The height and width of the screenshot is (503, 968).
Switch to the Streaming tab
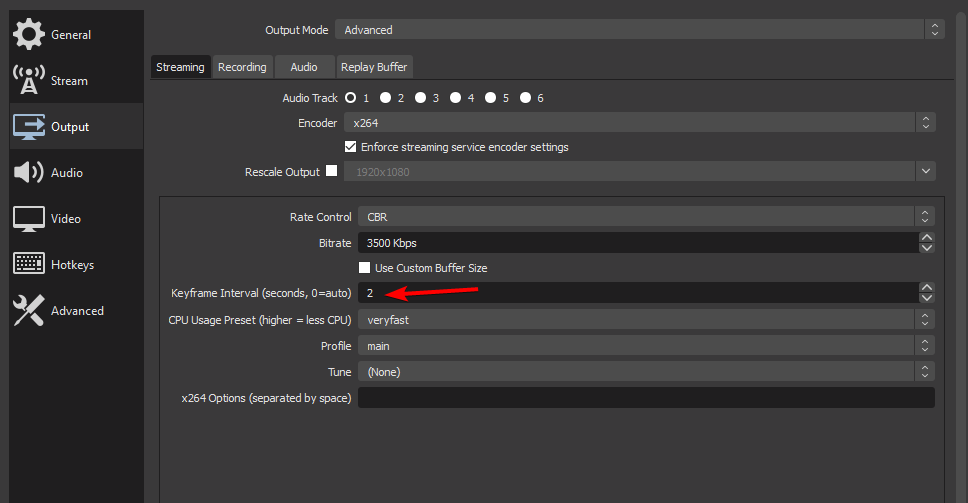180,67
